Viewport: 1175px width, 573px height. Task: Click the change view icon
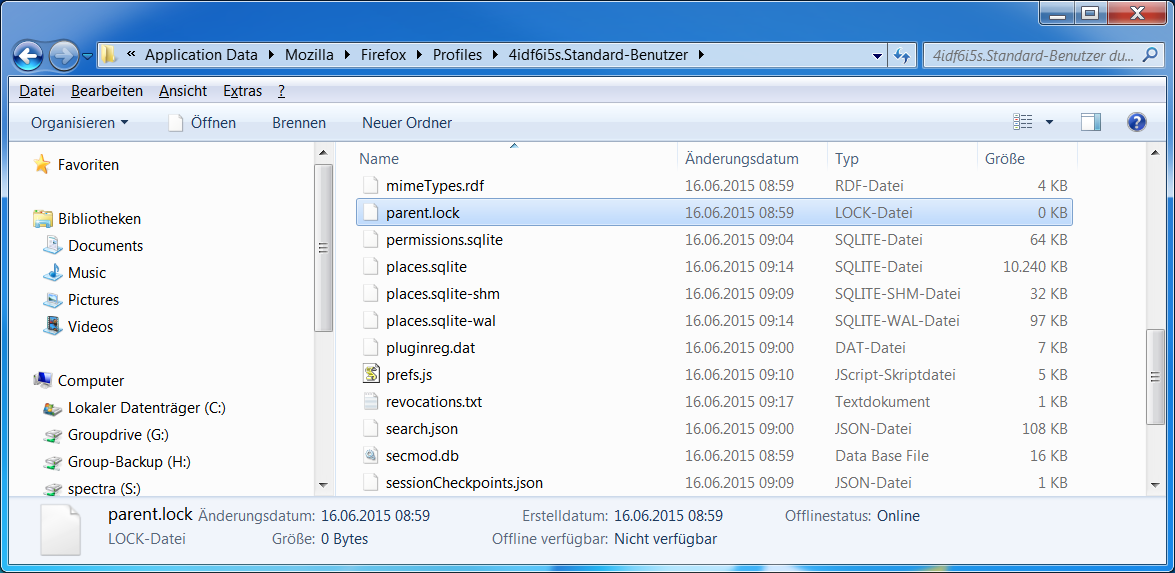tap(1022, 122)
